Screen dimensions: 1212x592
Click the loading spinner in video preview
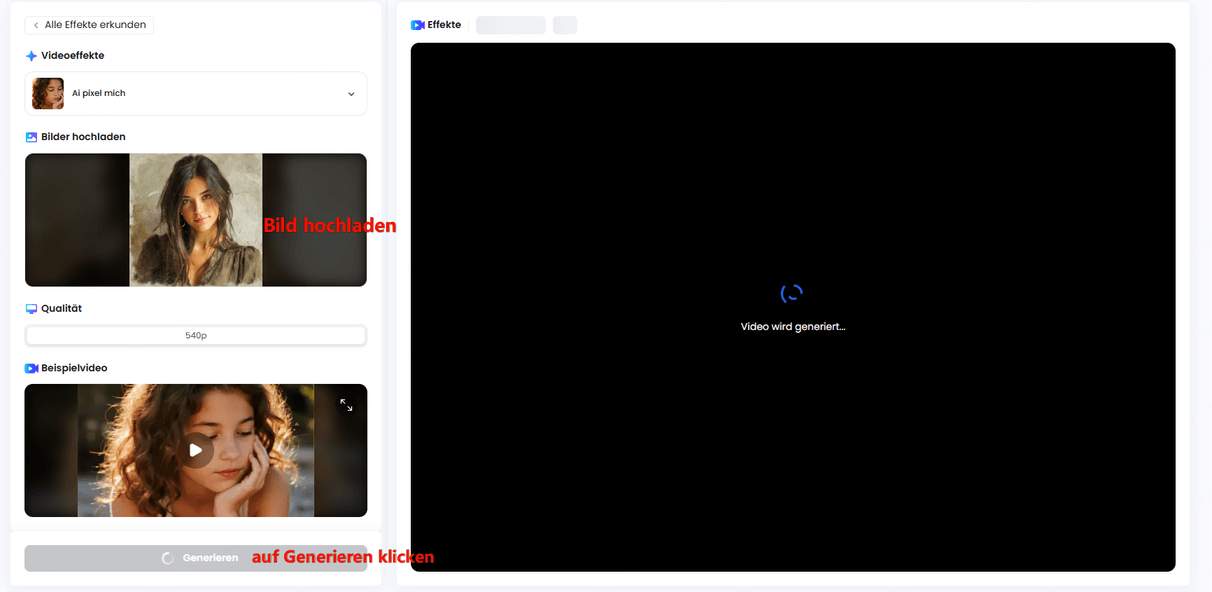pyautogui.click(x=792, y=293)
